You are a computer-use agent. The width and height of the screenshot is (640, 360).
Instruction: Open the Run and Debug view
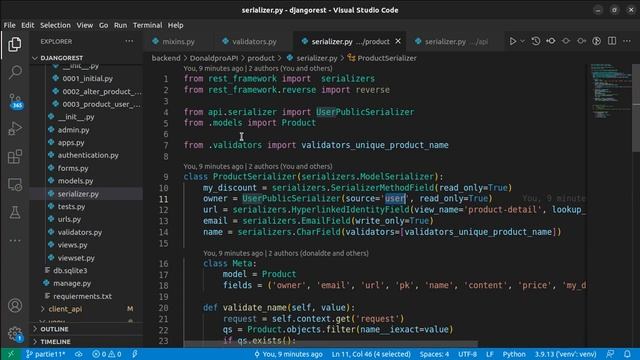[x=15, y=129]
